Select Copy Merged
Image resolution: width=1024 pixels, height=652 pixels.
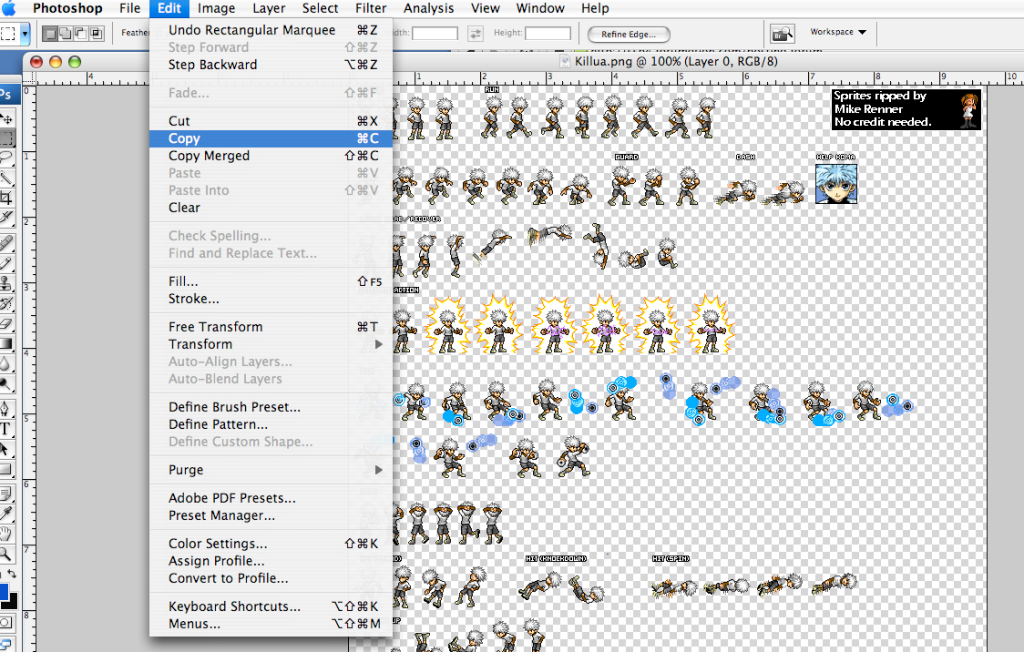tap(271, 155)
